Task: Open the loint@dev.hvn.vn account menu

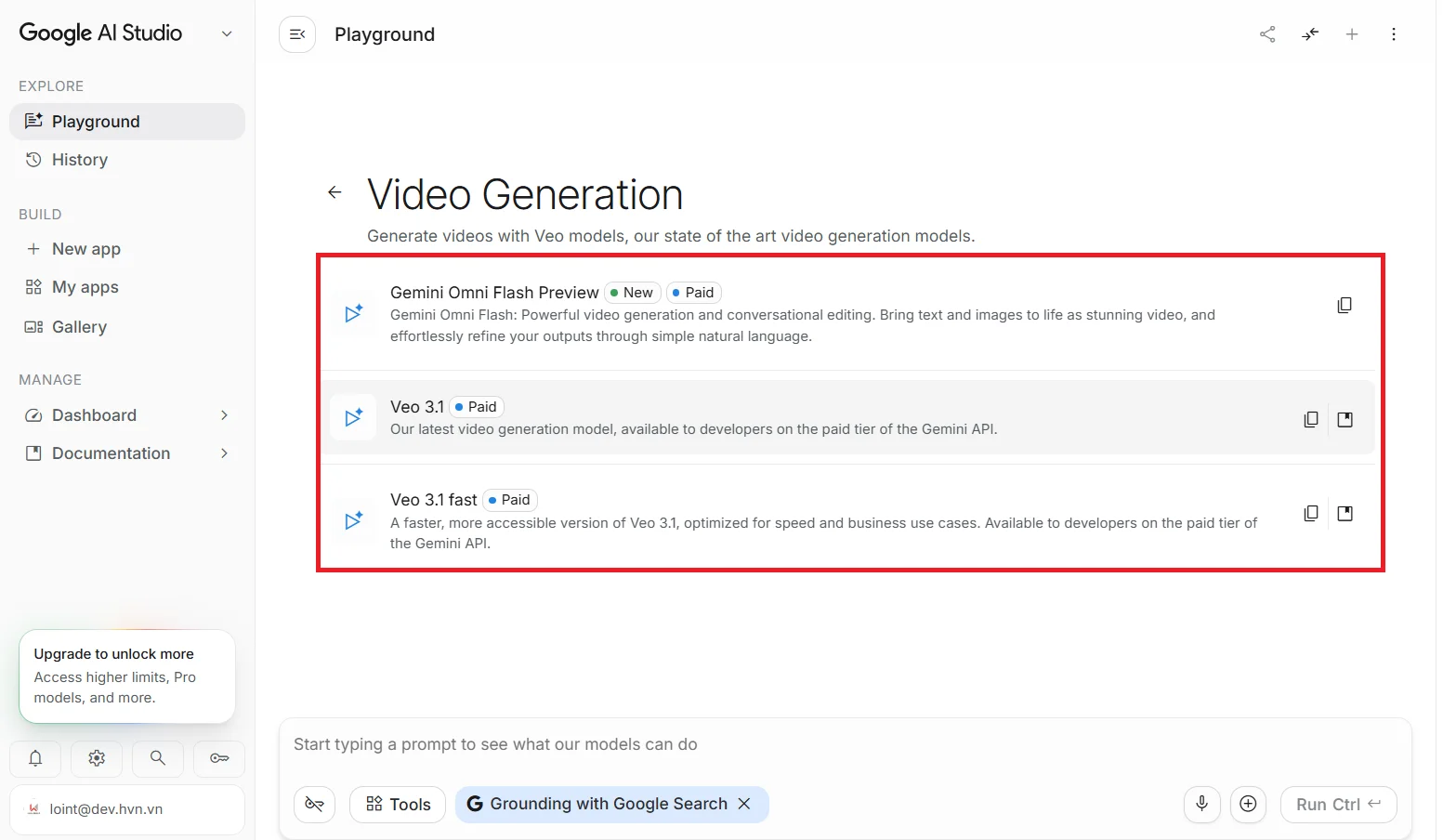Action: (x=127, y=809)
